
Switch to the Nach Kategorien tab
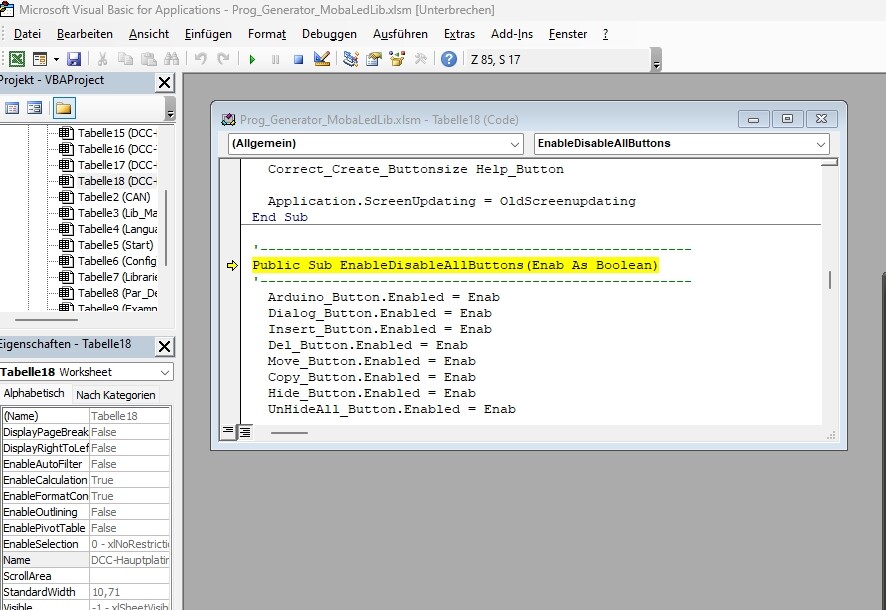pyautogui.click(x=116, y=395)
